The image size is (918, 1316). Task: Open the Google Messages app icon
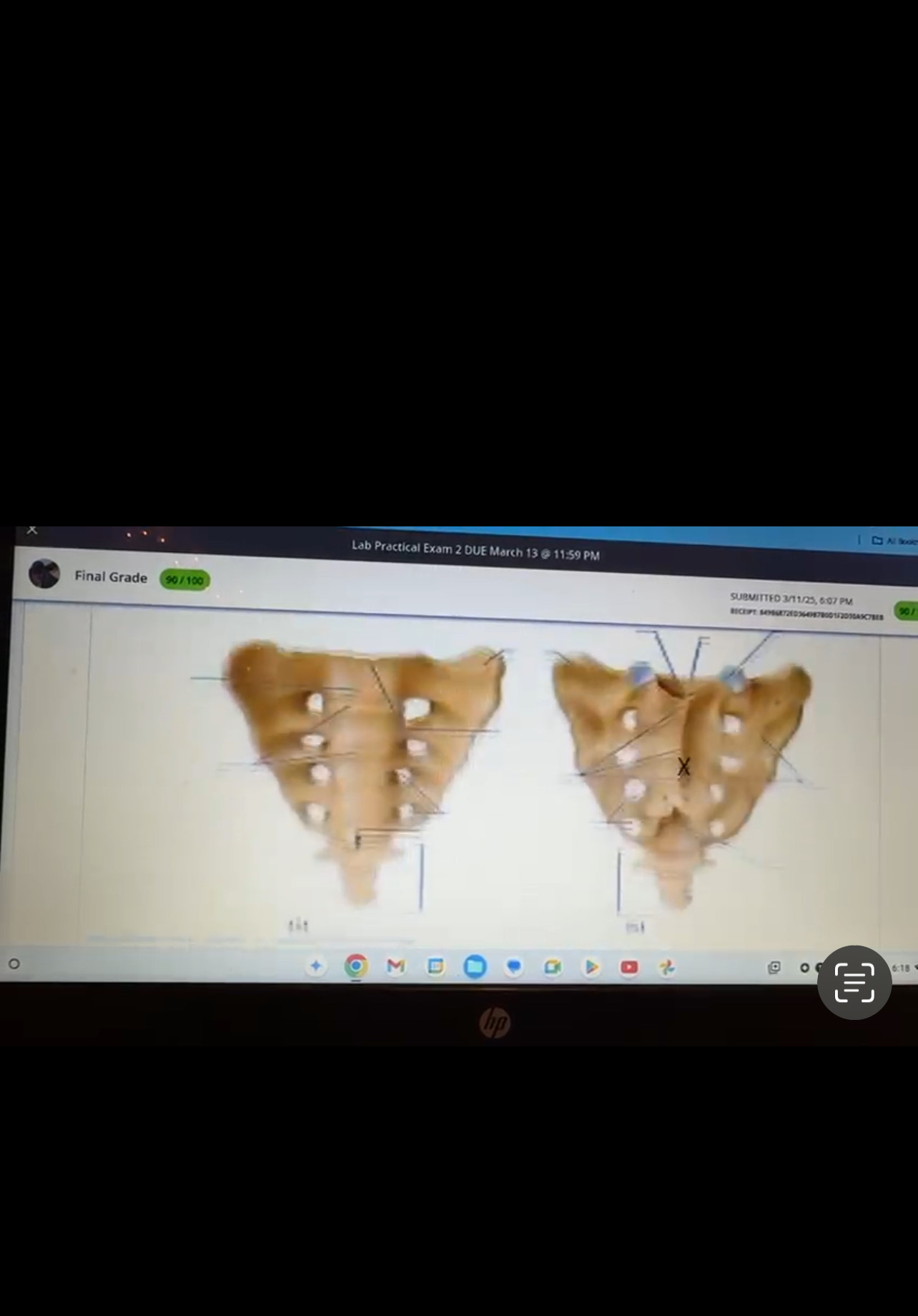pyautogui.click(x=513, y=967)
